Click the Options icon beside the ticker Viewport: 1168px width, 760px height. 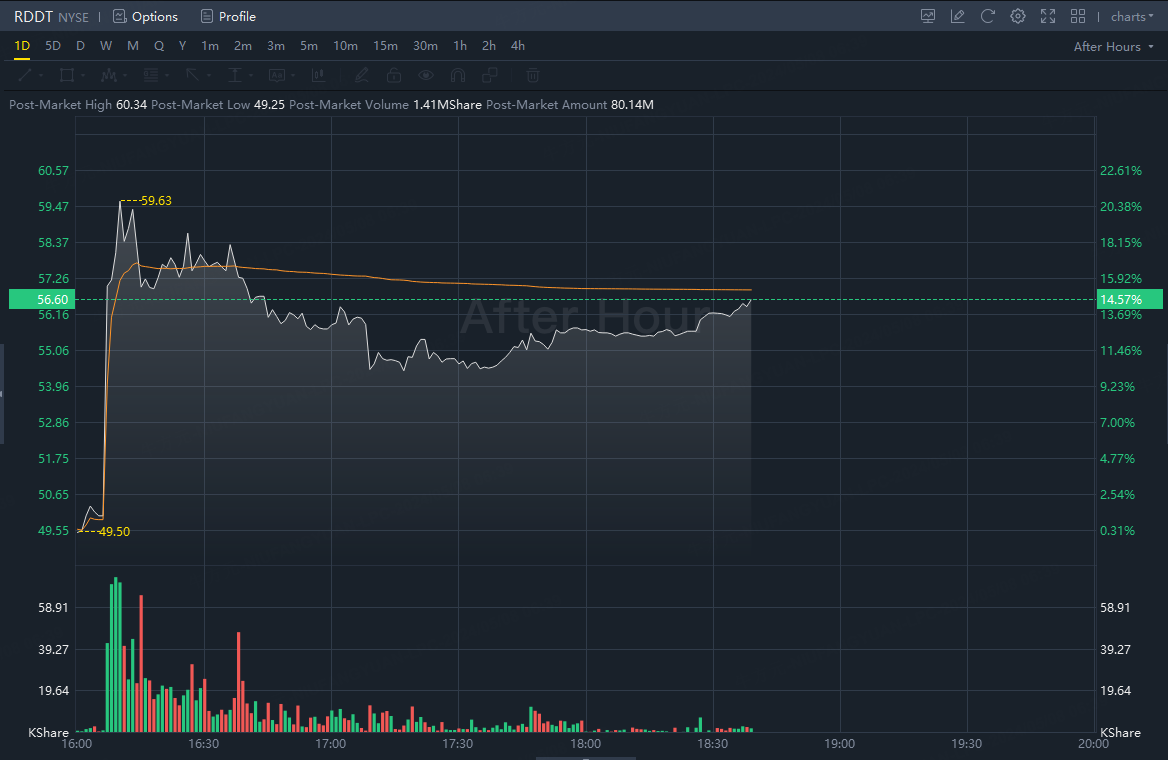pos(119,16)
